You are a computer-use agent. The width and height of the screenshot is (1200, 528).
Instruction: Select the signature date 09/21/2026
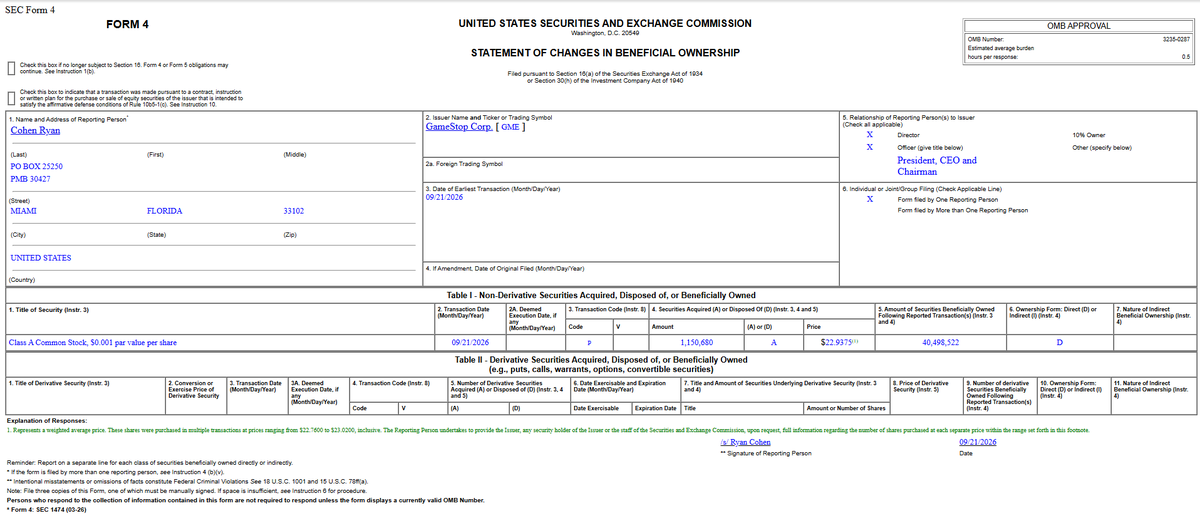977,442
